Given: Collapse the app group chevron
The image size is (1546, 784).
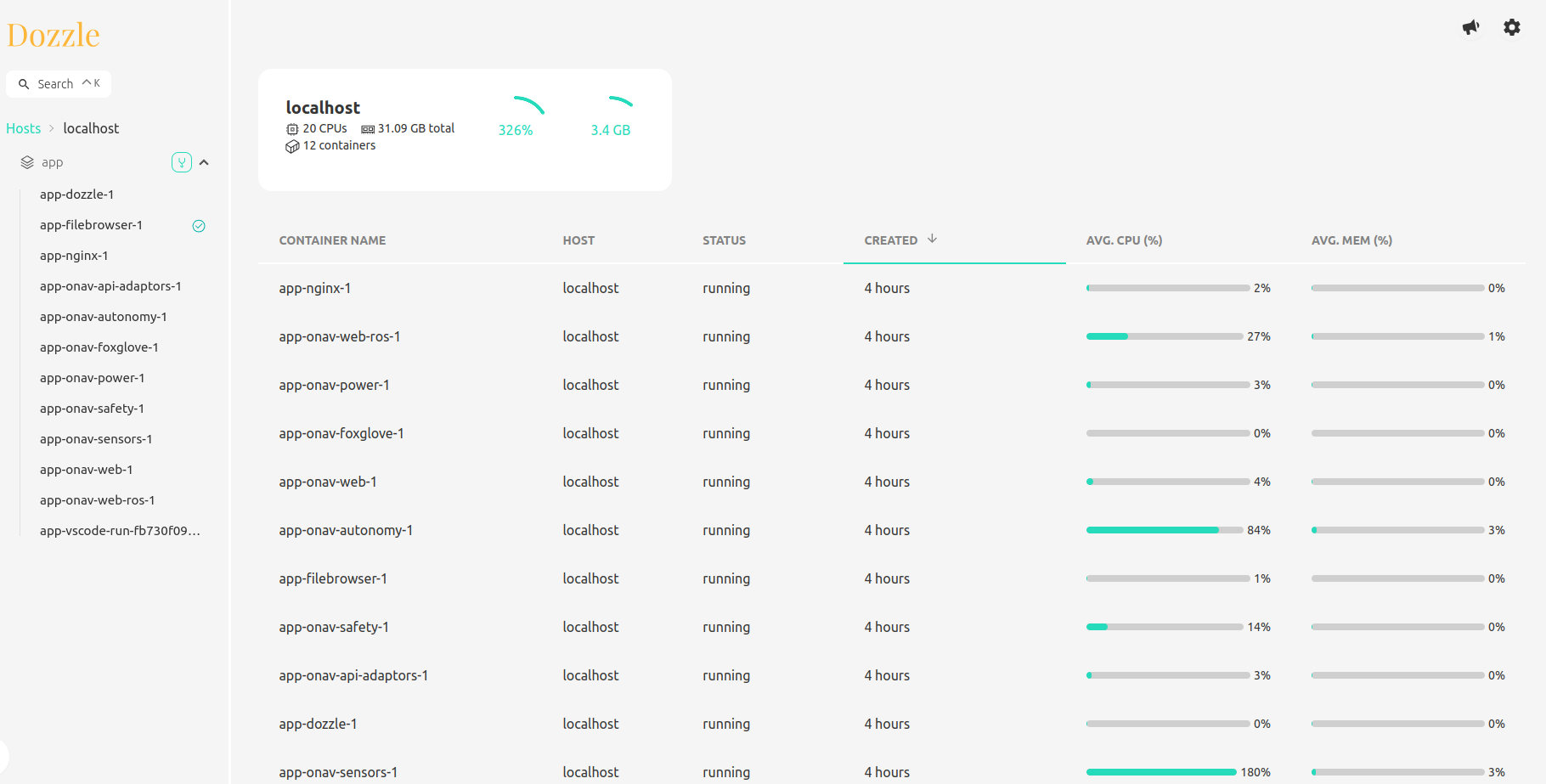Looking at the screenshot, I should (204, 162).
